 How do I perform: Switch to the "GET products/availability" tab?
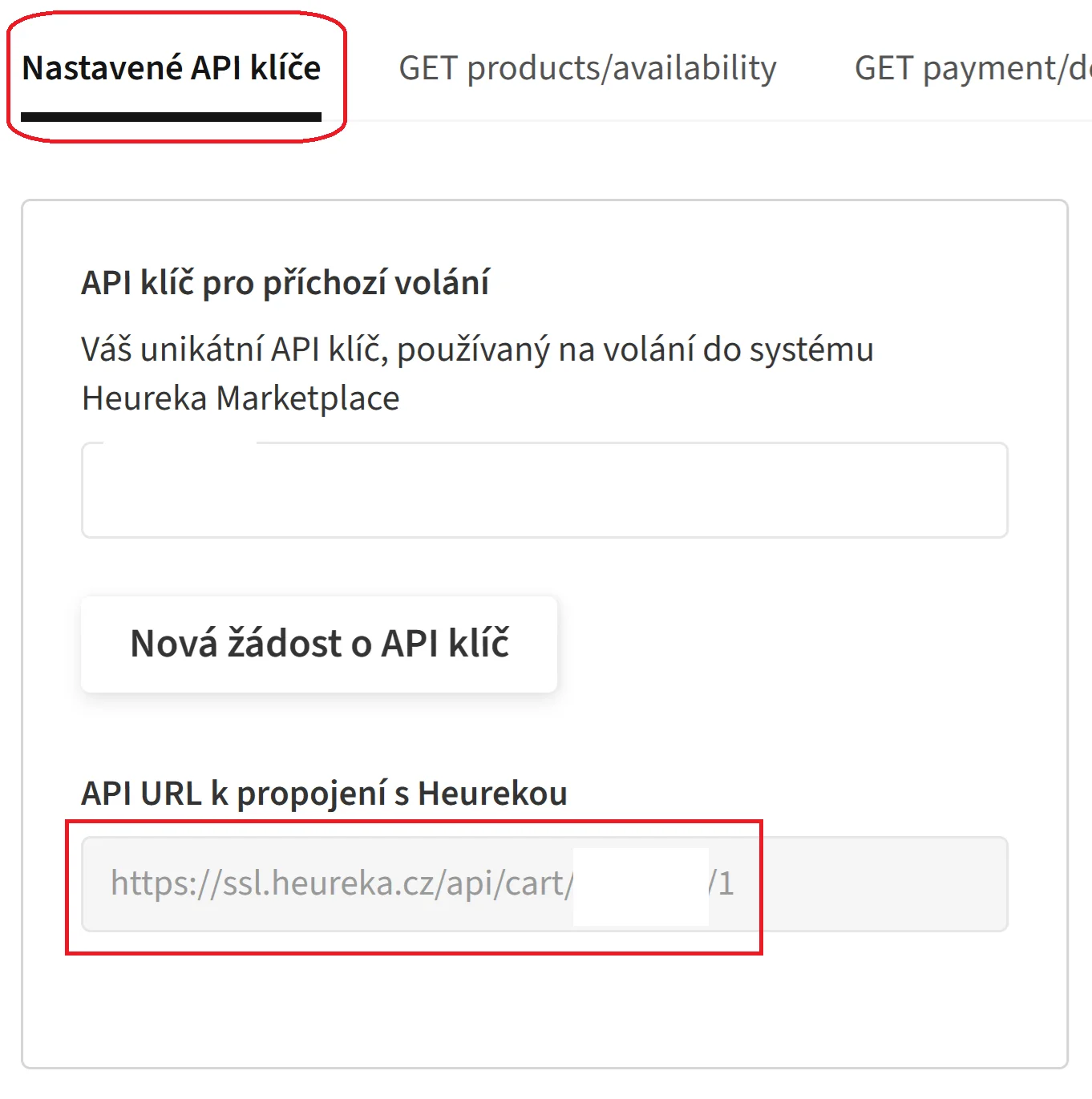(x=587, y=68)
